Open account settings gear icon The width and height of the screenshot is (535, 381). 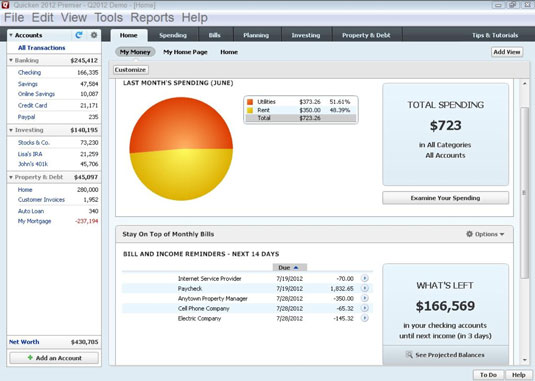tap(94, 35)
